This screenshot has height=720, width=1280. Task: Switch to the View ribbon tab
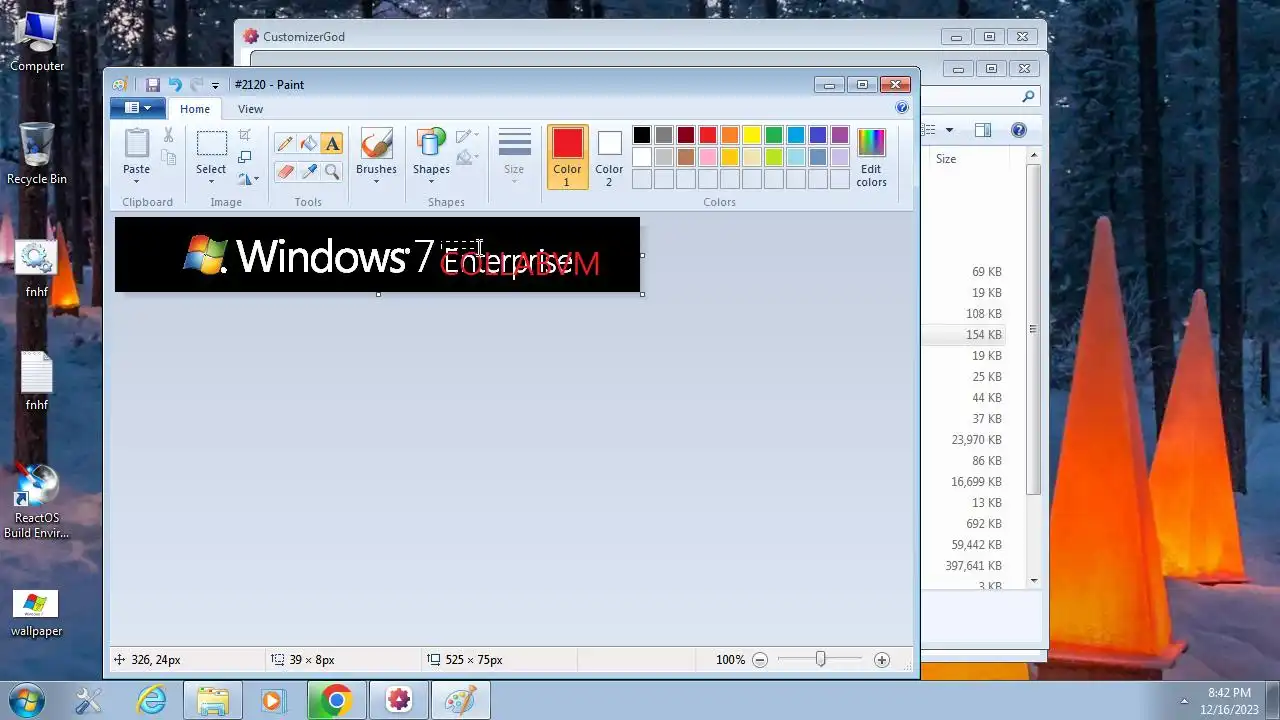pos(250,109)
